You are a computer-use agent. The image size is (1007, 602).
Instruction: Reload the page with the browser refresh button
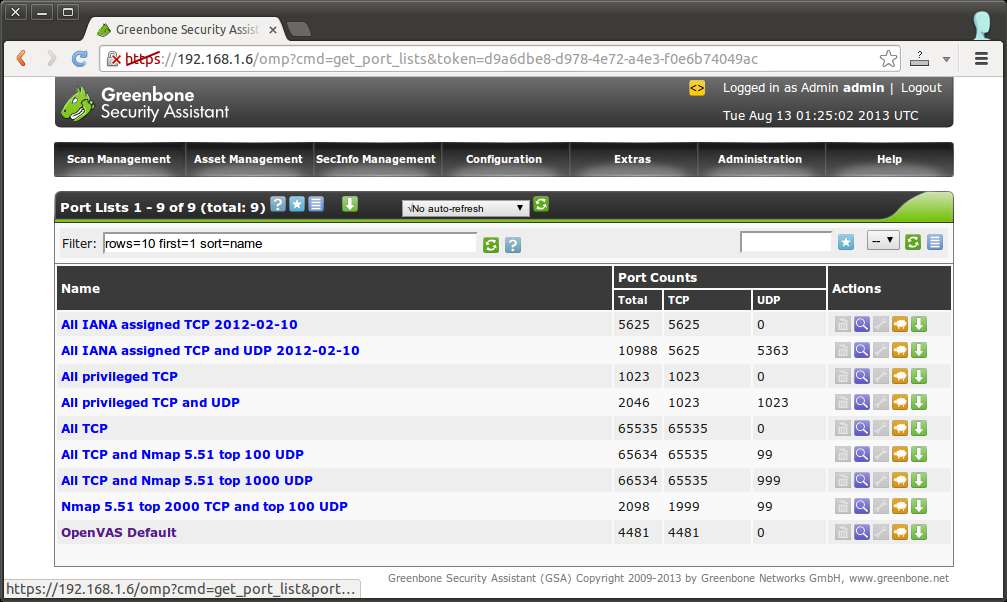coord(80,58)
